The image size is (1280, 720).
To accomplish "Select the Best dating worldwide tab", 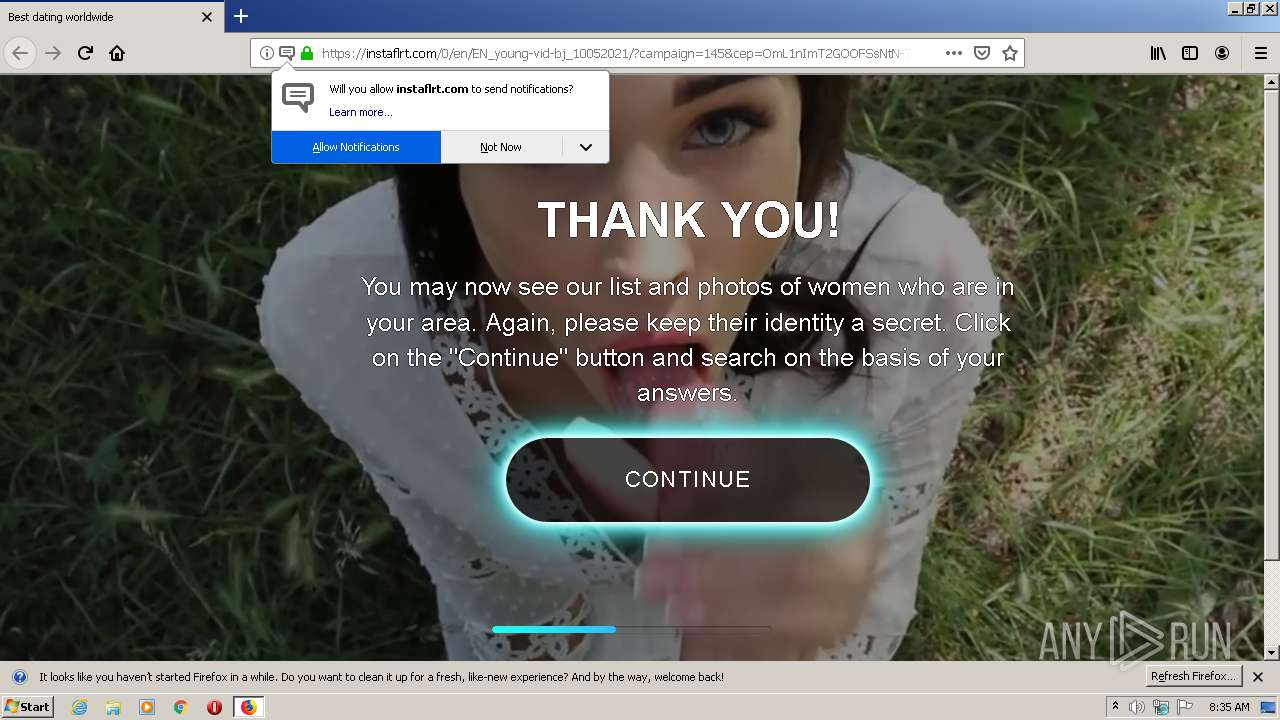I will 110,17.
